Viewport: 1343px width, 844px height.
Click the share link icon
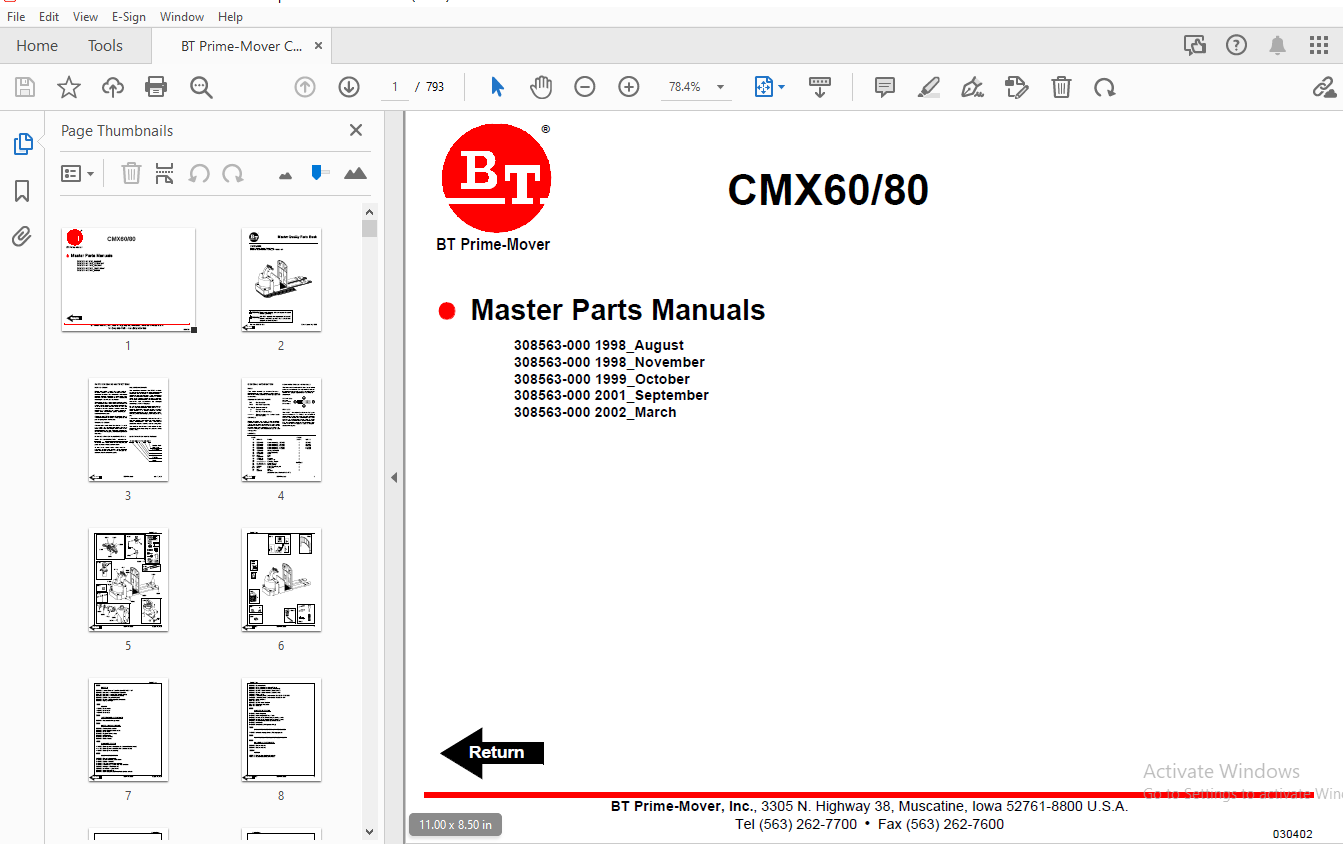click(1324, 88)
